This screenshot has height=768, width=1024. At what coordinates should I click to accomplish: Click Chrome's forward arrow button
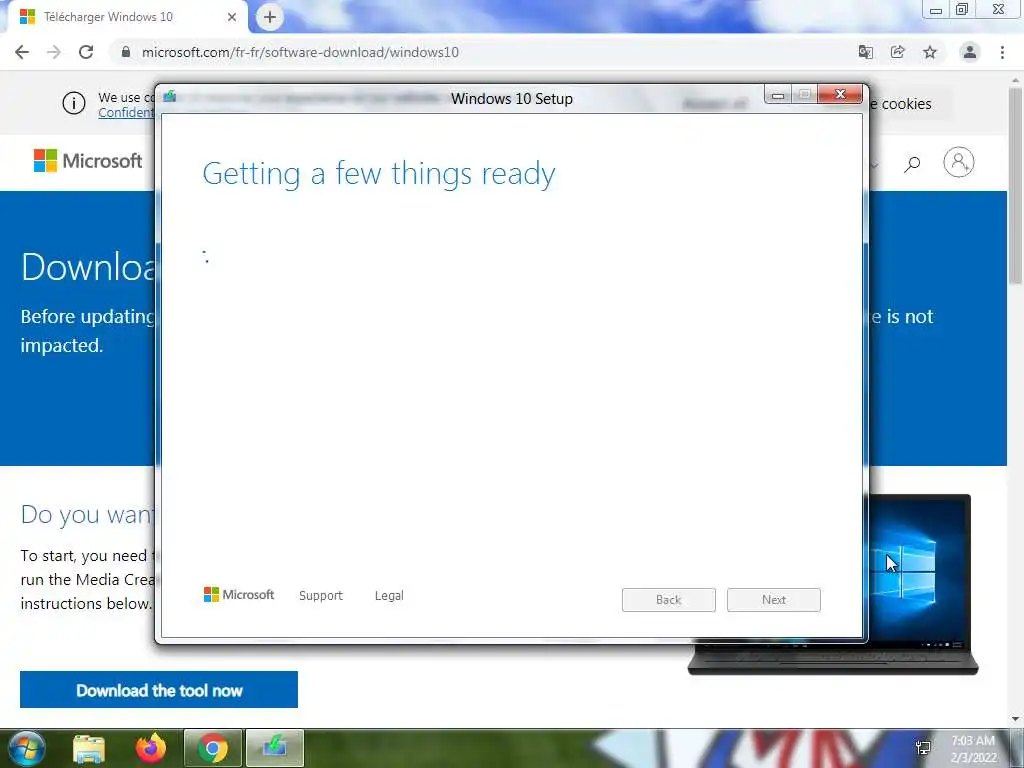tap(54, 52)
